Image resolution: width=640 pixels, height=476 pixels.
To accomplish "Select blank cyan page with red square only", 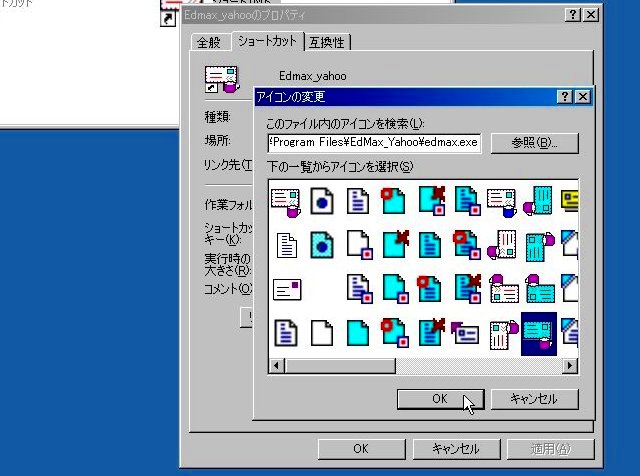I will pos(396,289).
